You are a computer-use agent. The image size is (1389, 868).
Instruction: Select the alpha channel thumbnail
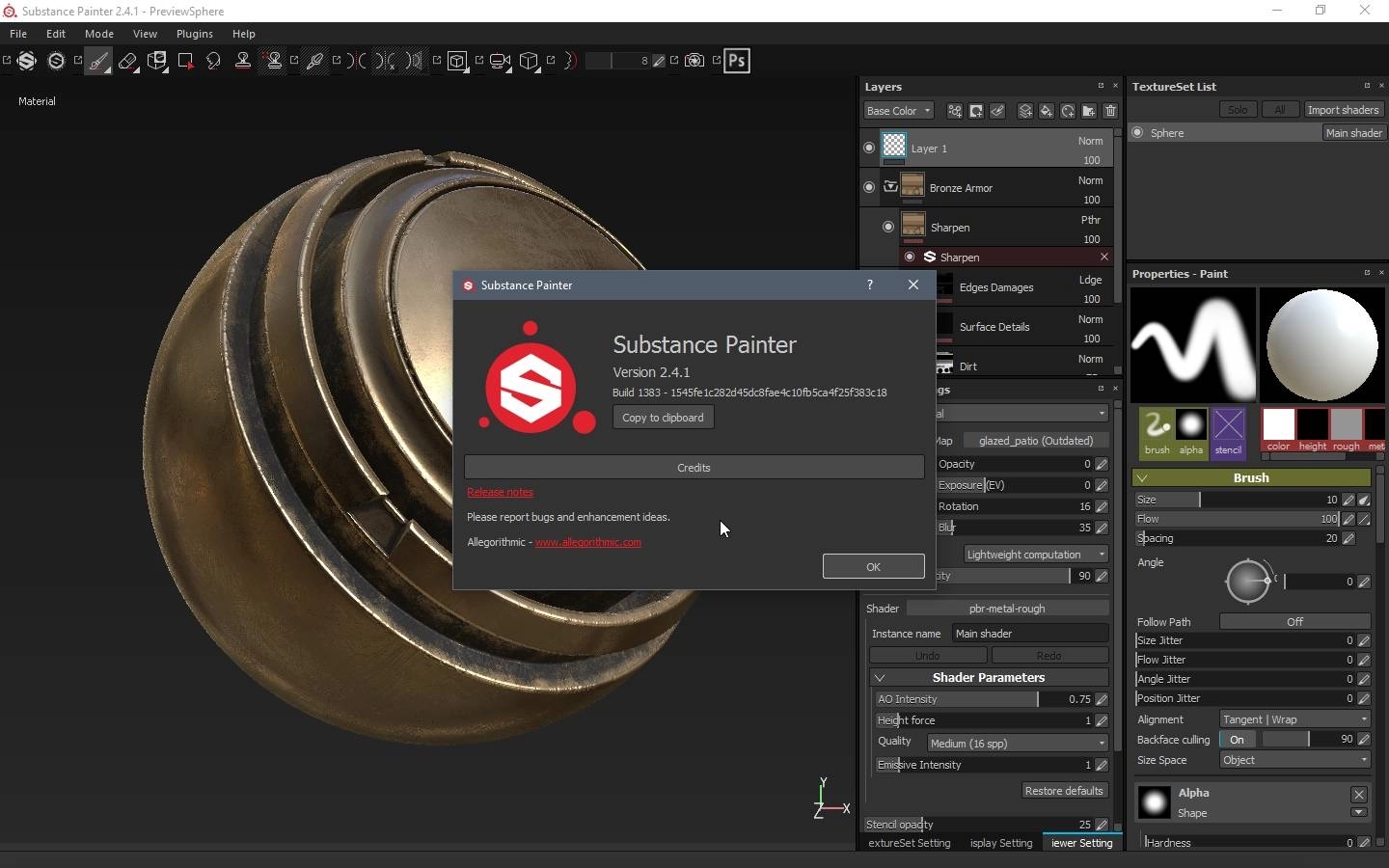[1191, 431]
